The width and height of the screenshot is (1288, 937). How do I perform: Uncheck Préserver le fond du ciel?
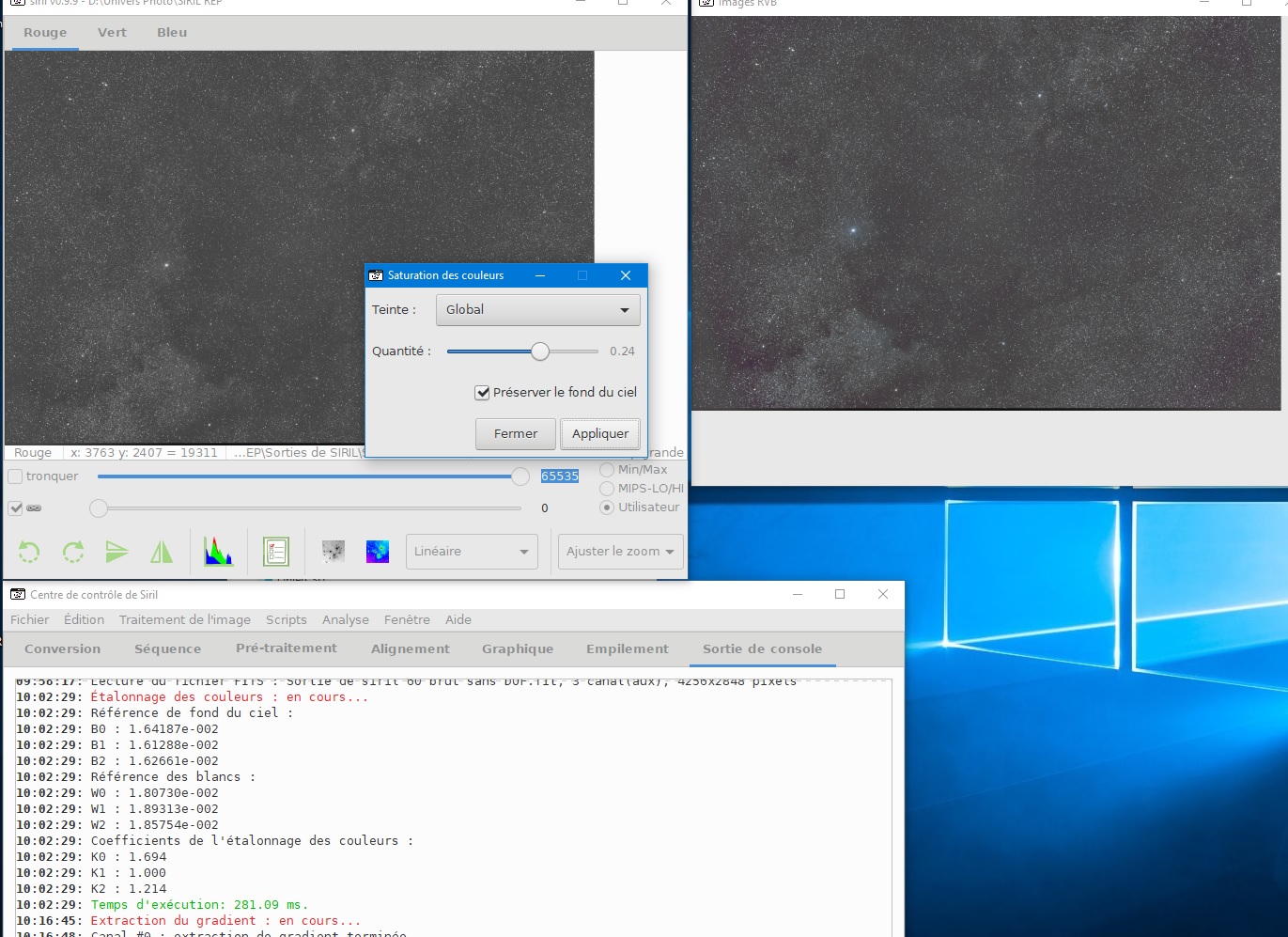[x=482, y=393]
